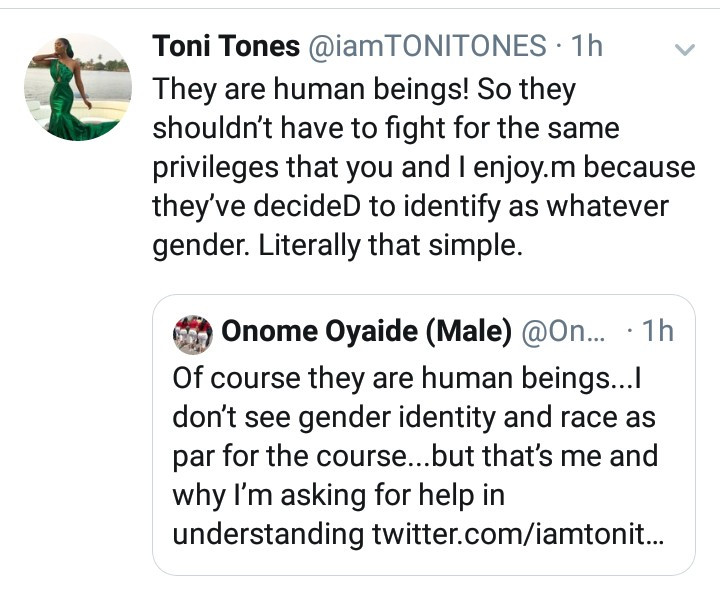This screenshot has height=590, width=720.
Task: Click the Onome Oyaide (Male) name
Action: point(366,334)
